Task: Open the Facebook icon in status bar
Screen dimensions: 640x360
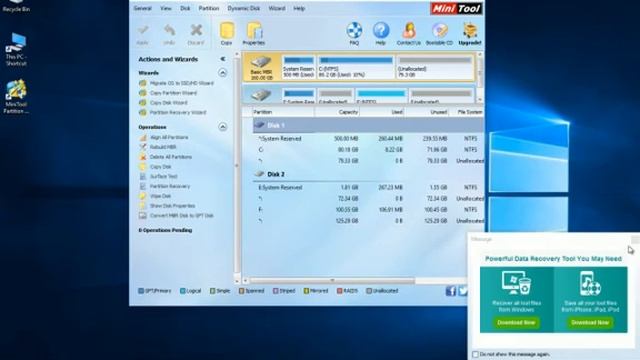Action: pos(451,291)
